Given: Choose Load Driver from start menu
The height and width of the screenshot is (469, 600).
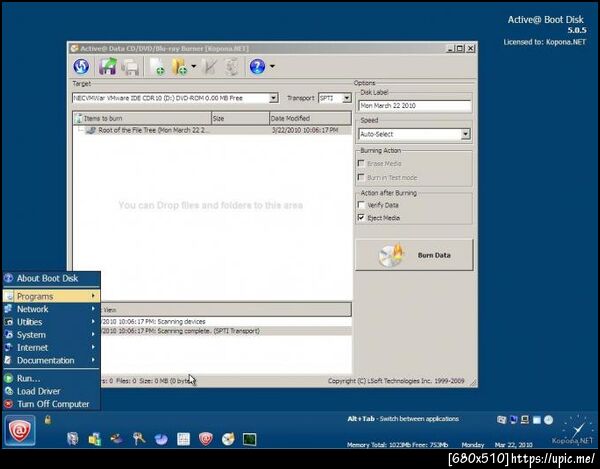Looking at the screenshot, I should [x=51, y=391].
